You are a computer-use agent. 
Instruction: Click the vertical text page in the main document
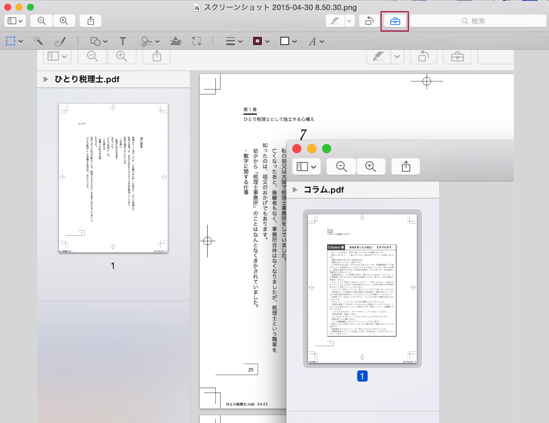(x=243, y=241)
